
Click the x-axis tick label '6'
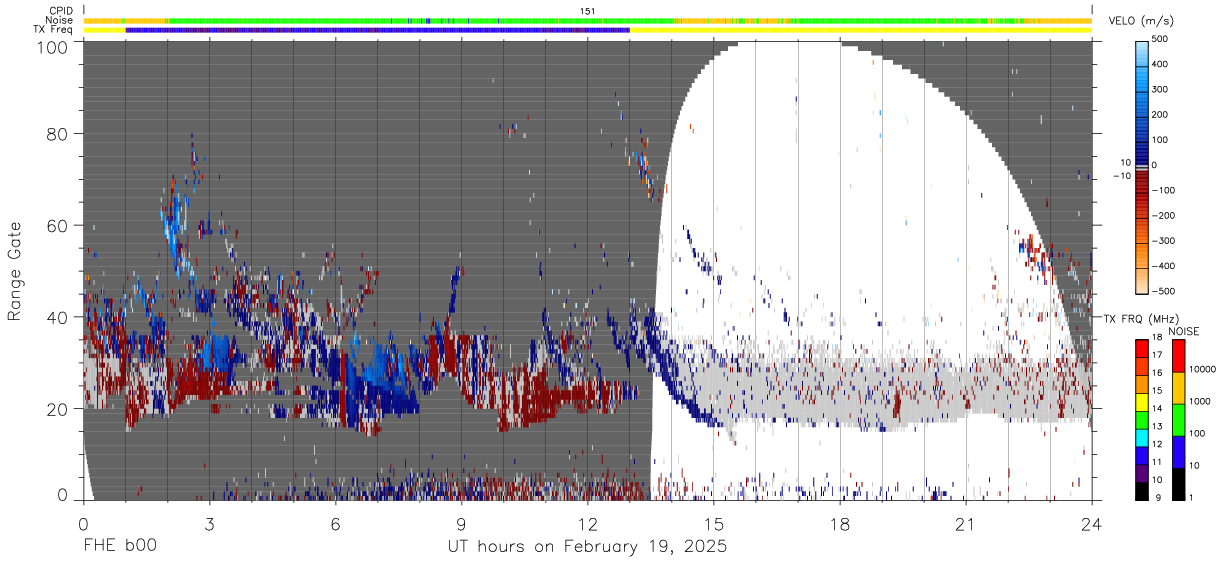click(x=335, y=524)
